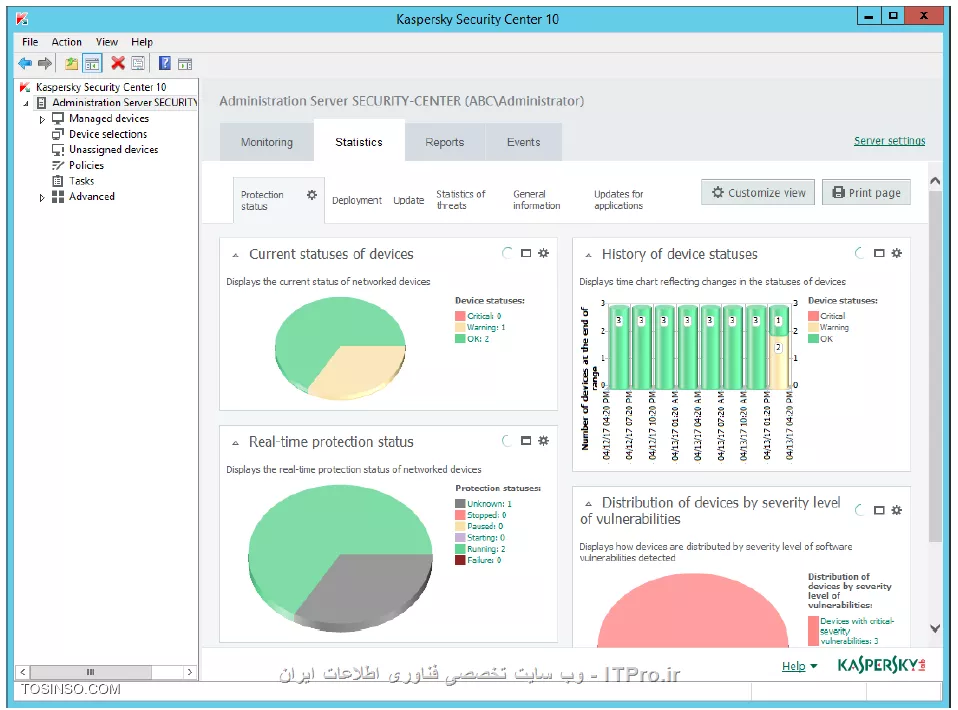The image size is (958, 710).
Task: Refresh the Current statuses of devices pane
Action: coord(507,253)
